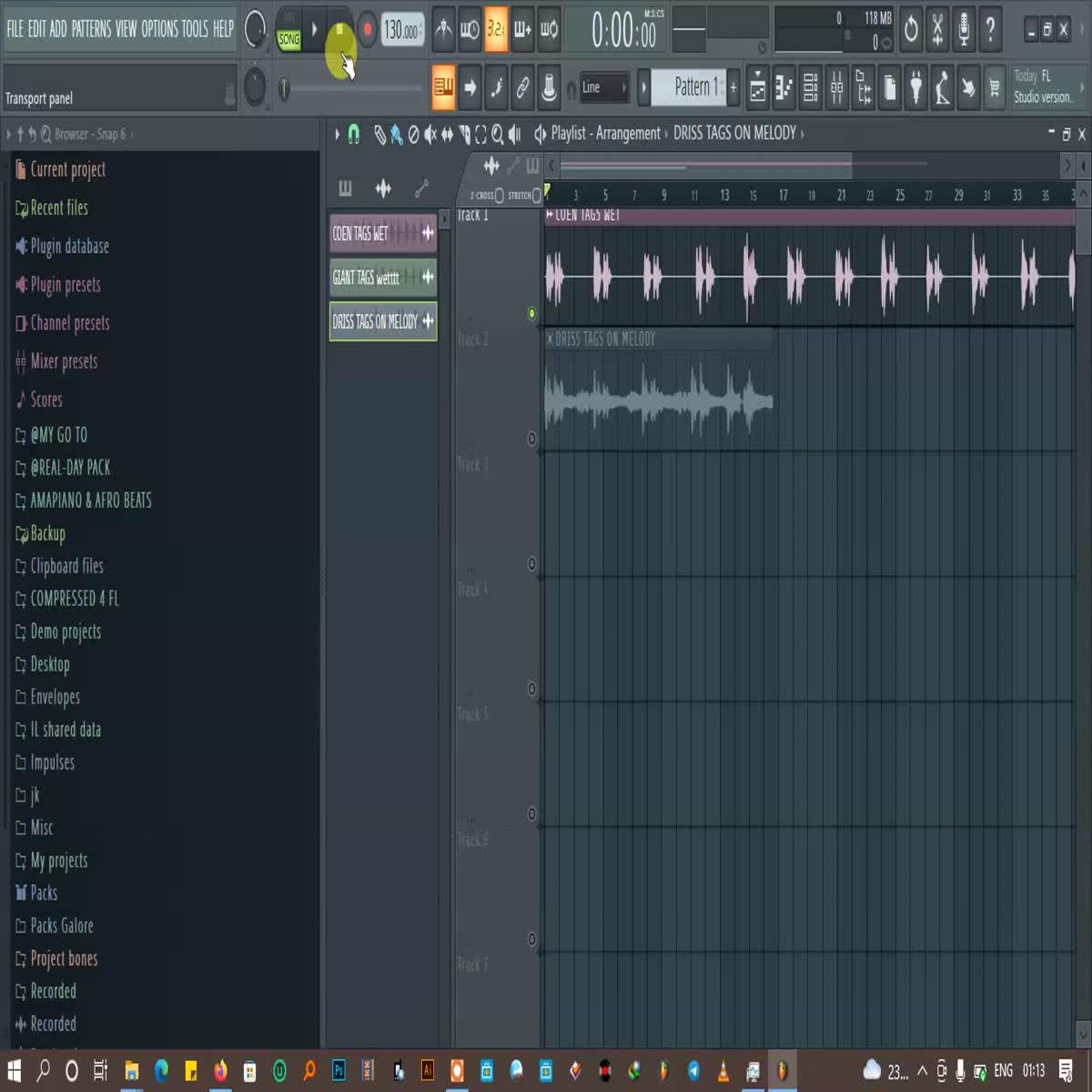Enable the STRETCH checkbox
Screen dimensions: 1092x1092
click(535, 194)
